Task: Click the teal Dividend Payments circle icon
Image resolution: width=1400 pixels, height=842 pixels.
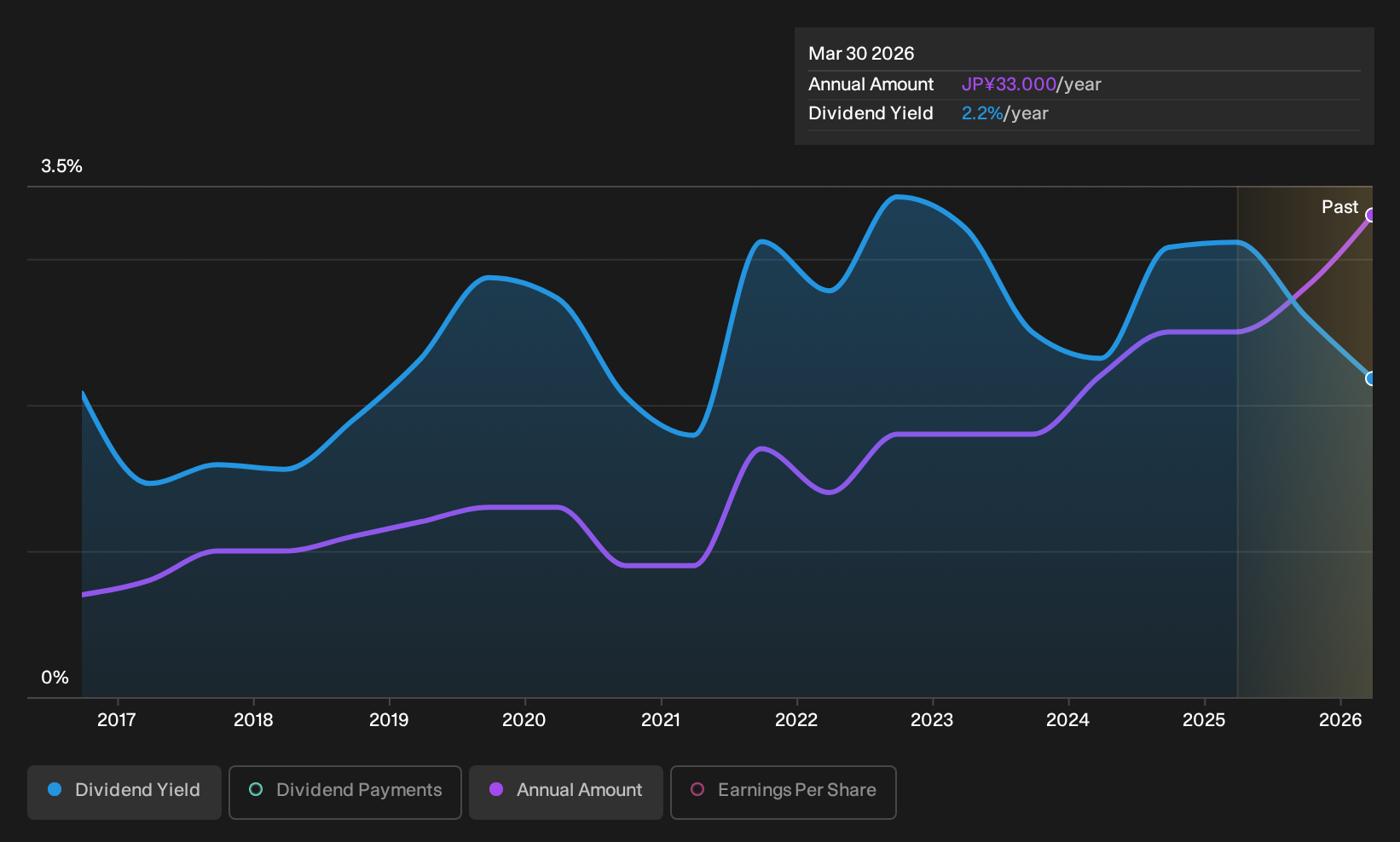Action: [256, 790]
